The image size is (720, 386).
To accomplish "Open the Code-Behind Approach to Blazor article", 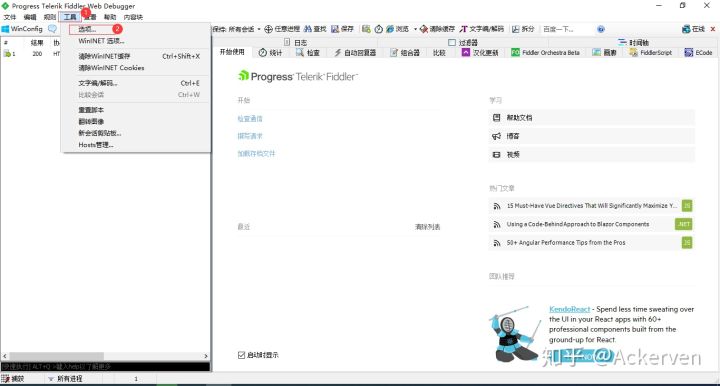I will (x=592, y=224).
